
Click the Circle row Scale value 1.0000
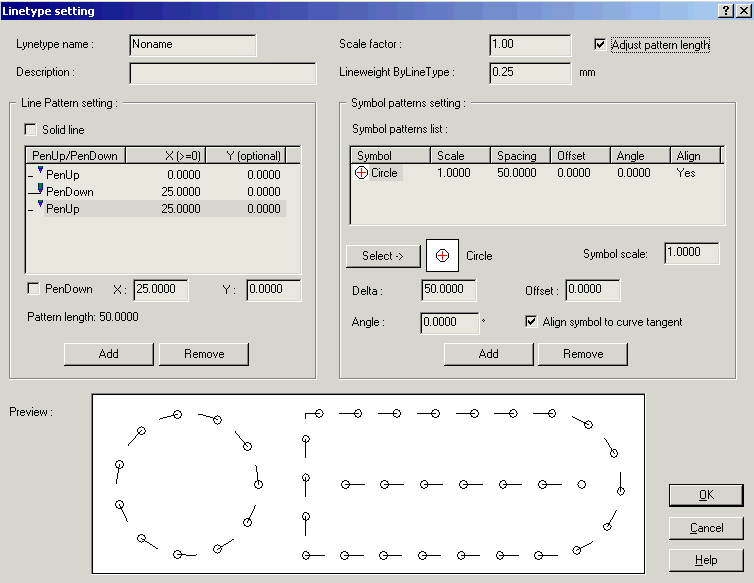453,173
